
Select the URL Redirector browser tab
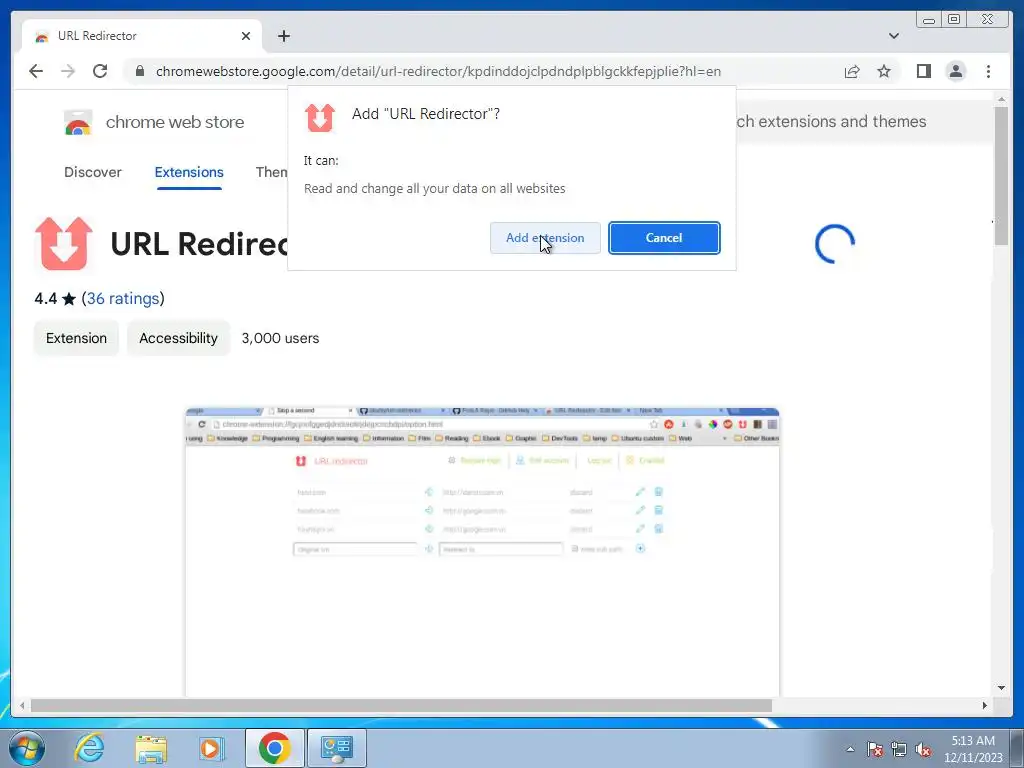142,36
